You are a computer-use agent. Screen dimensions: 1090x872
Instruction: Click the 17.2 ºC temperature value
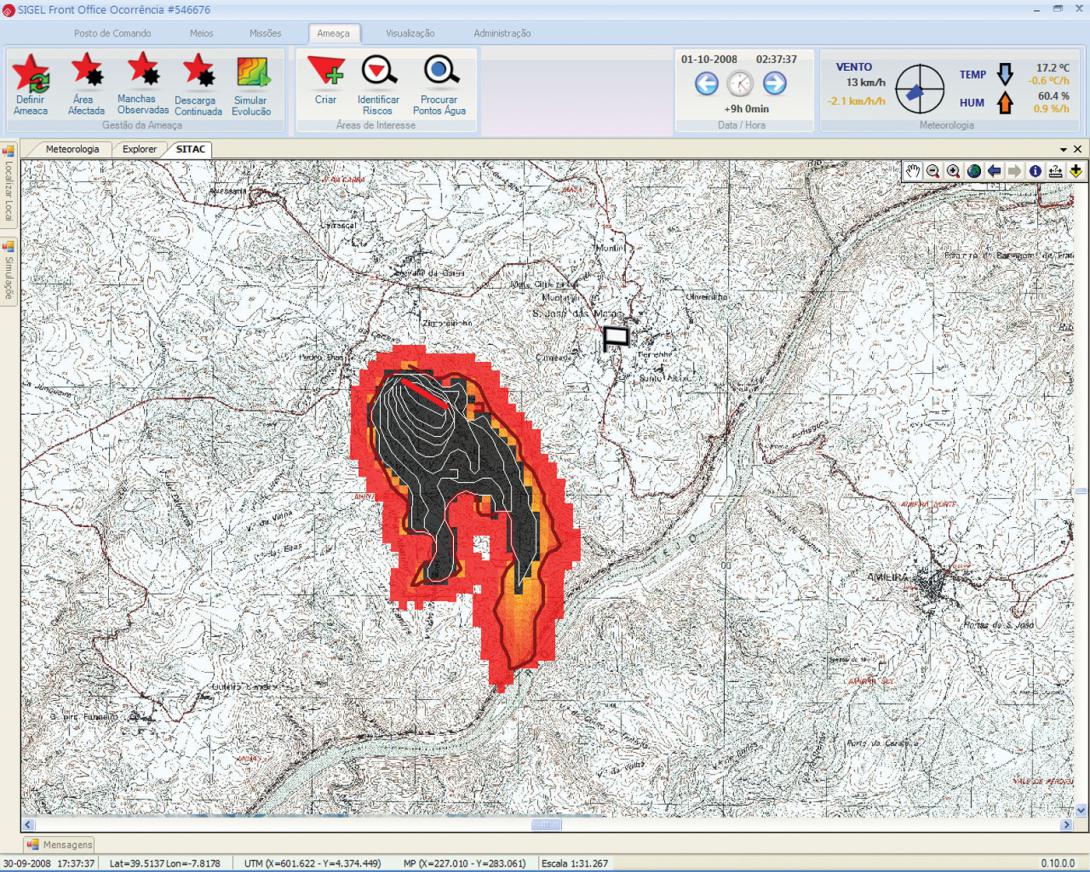pyautogui.click(x=1052, y=67)
